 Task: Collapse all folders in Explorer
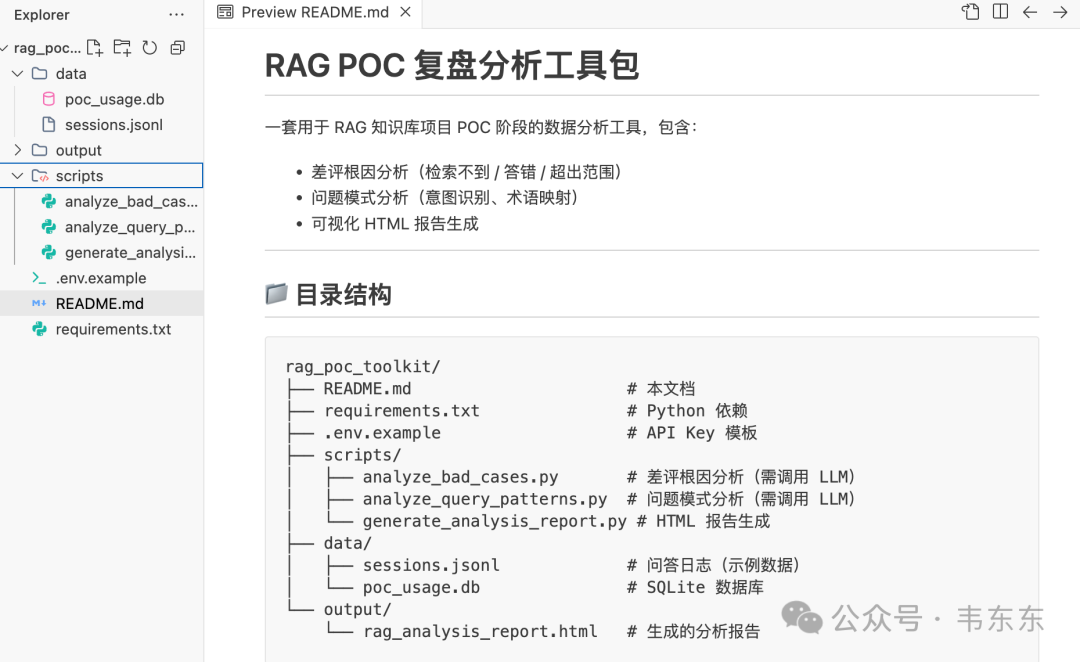(178, 48)
